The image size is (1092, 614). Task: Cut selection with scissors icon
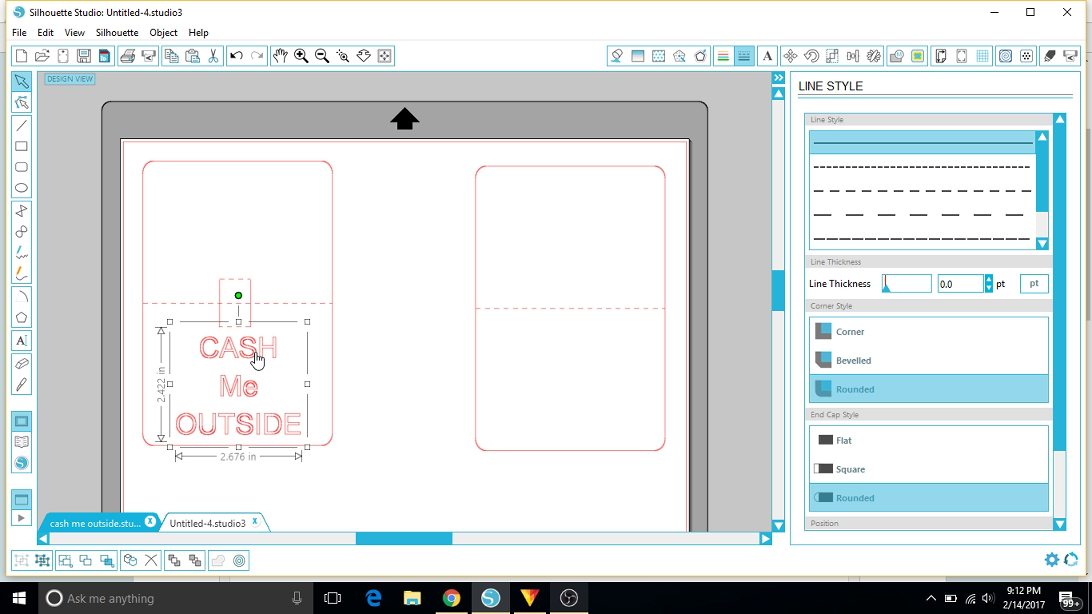pyautogui.click(x=213, y=56)
